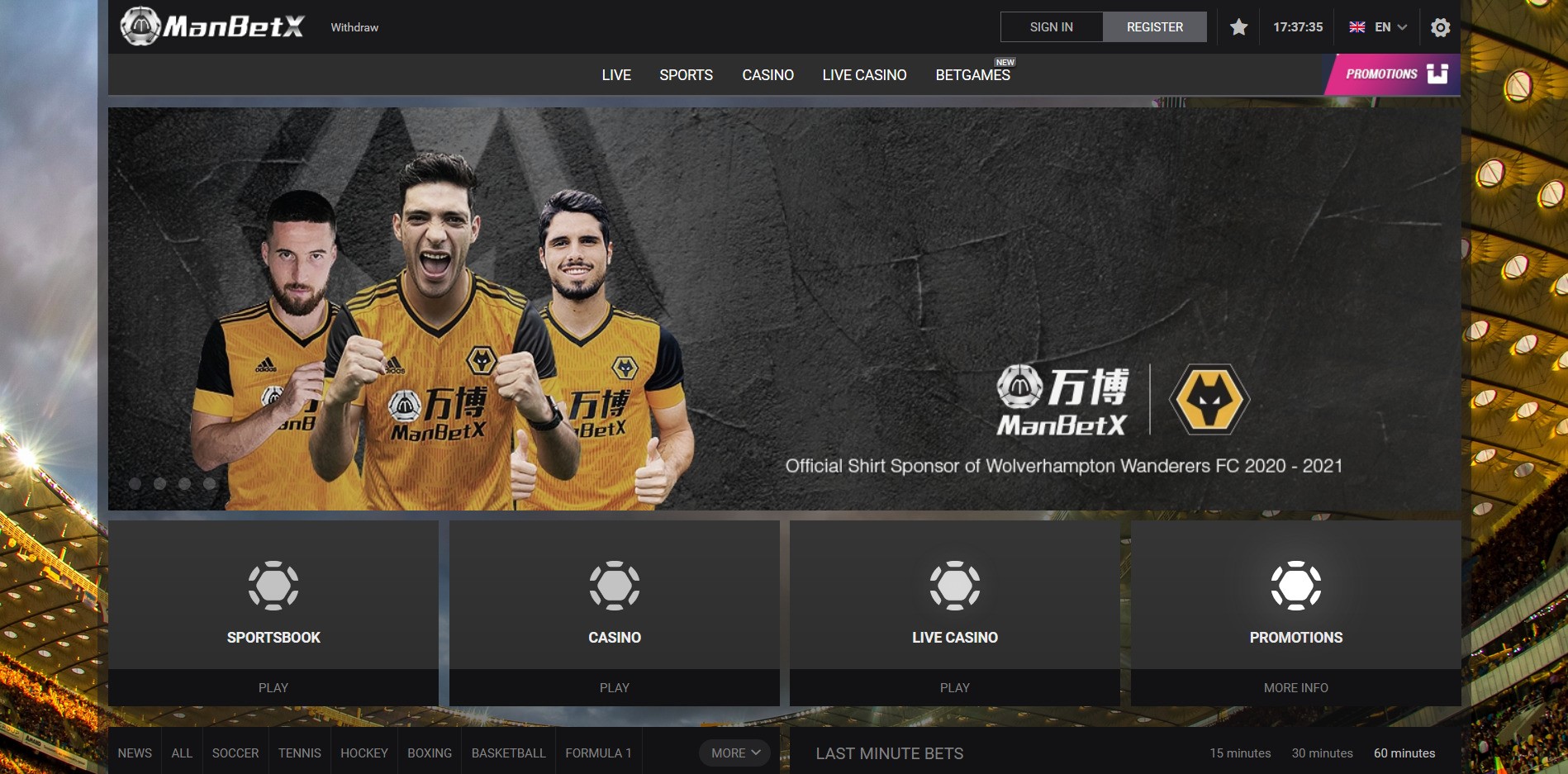Click the LAST MINUTE BETS heading
Screen dimensions: 1568x774
pyautogui.click(x=890, y=753)
